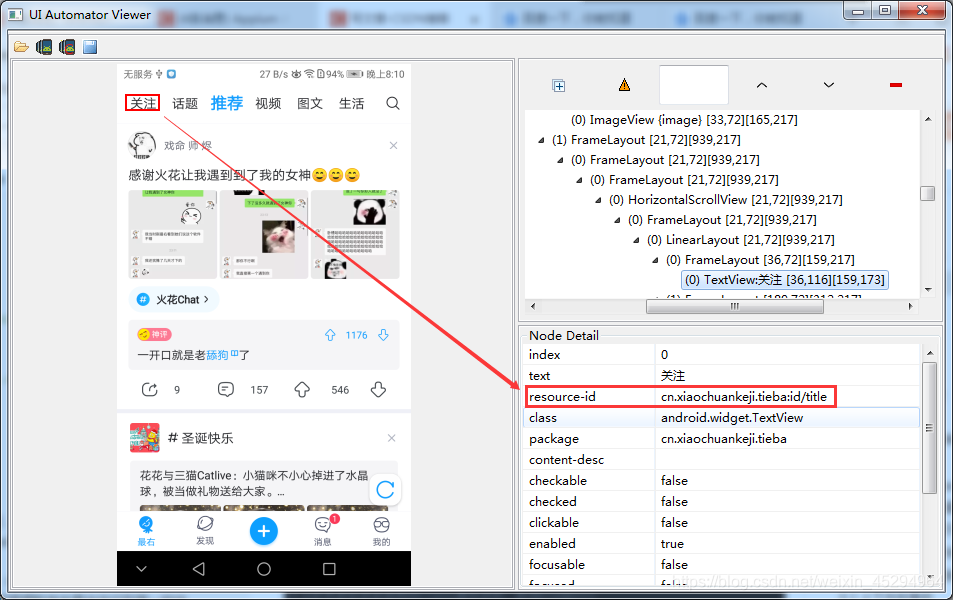Tap the post downvote icon after 546
Screen dimensions: 953x600
tap(378, 390)
